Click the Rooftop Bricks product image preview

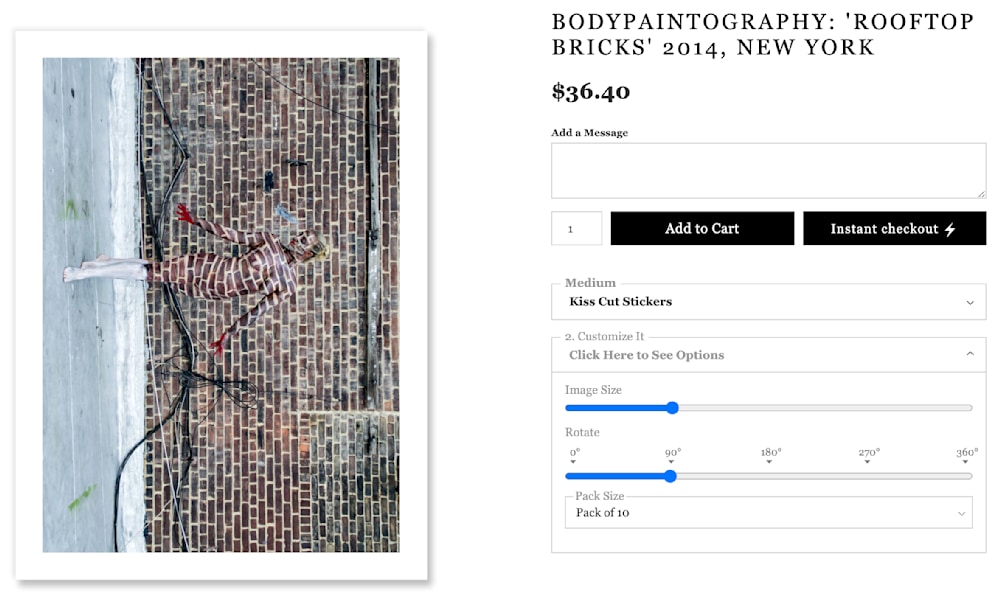click(221, 305)
